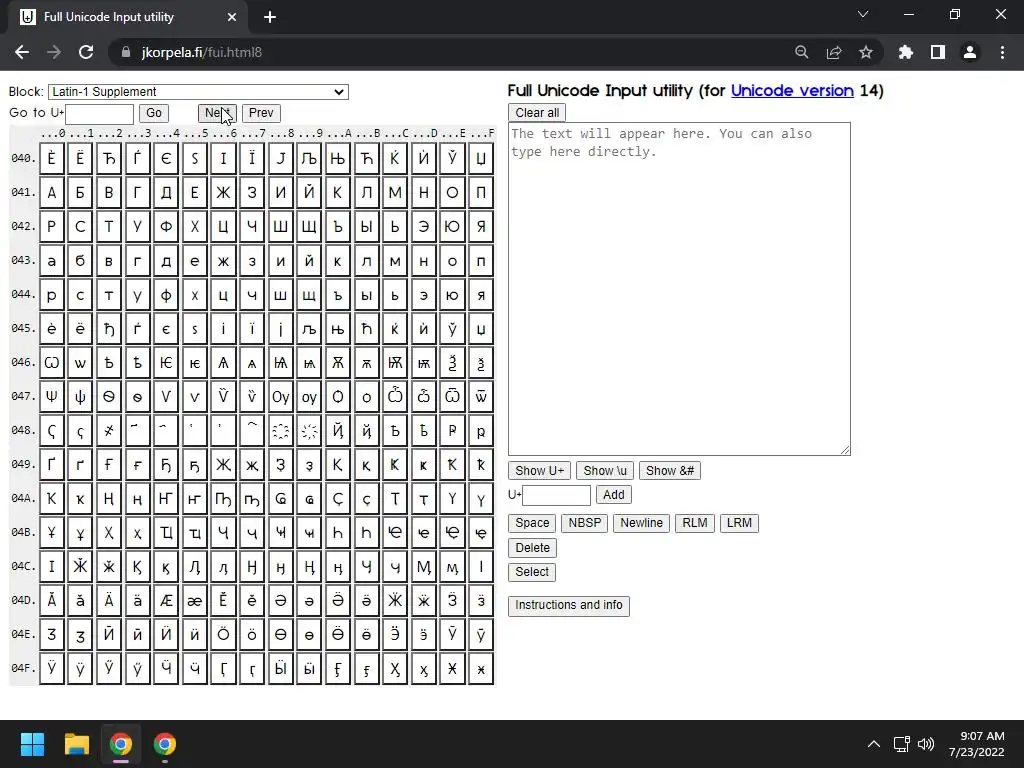The width and height of the screenshot is (1024, 768).
Task: Click the Next block button
Action: (217, 113)
